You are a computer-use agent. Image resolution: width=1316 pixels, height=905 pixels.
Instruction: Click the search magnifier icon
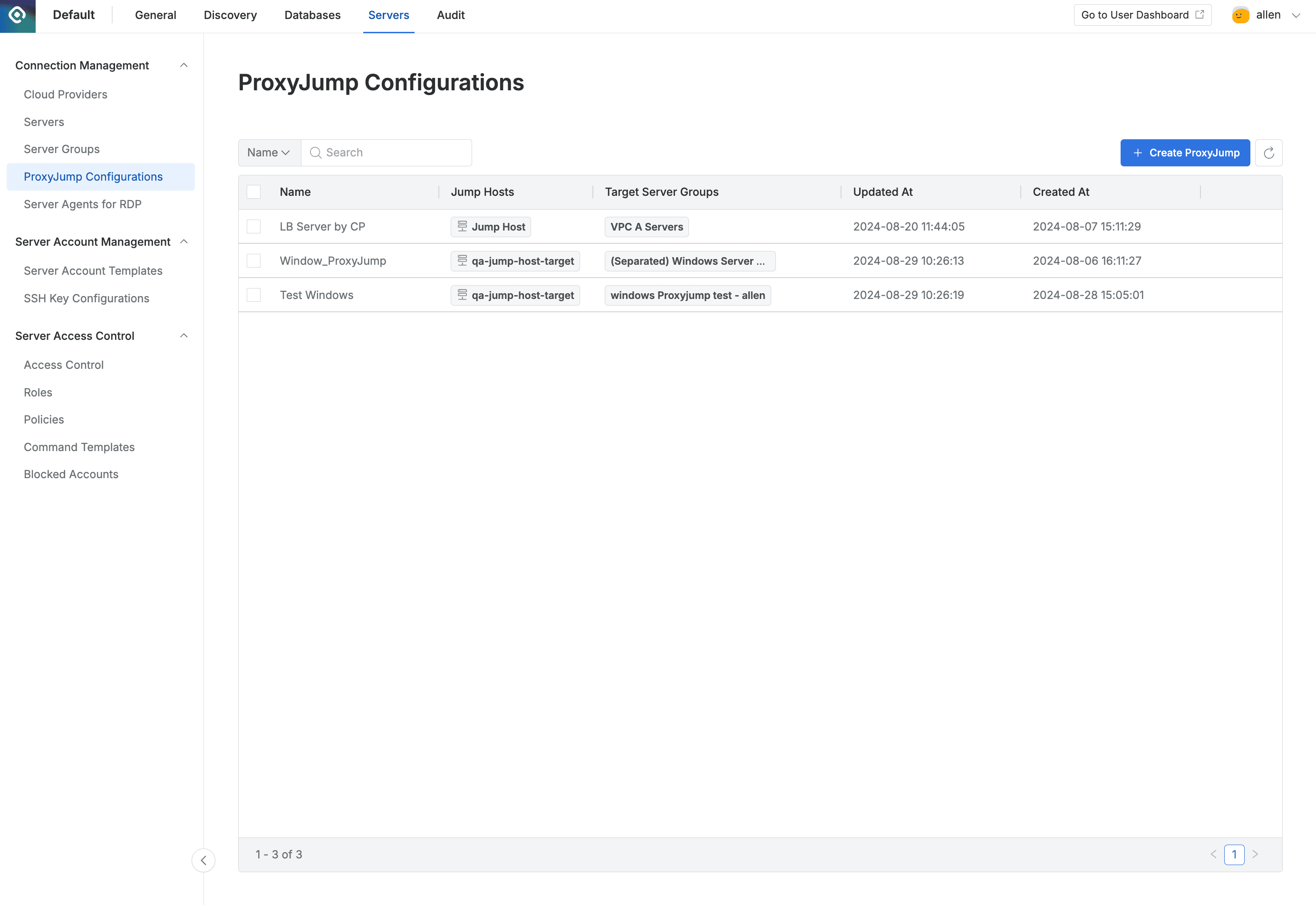[x=315, y=153]
